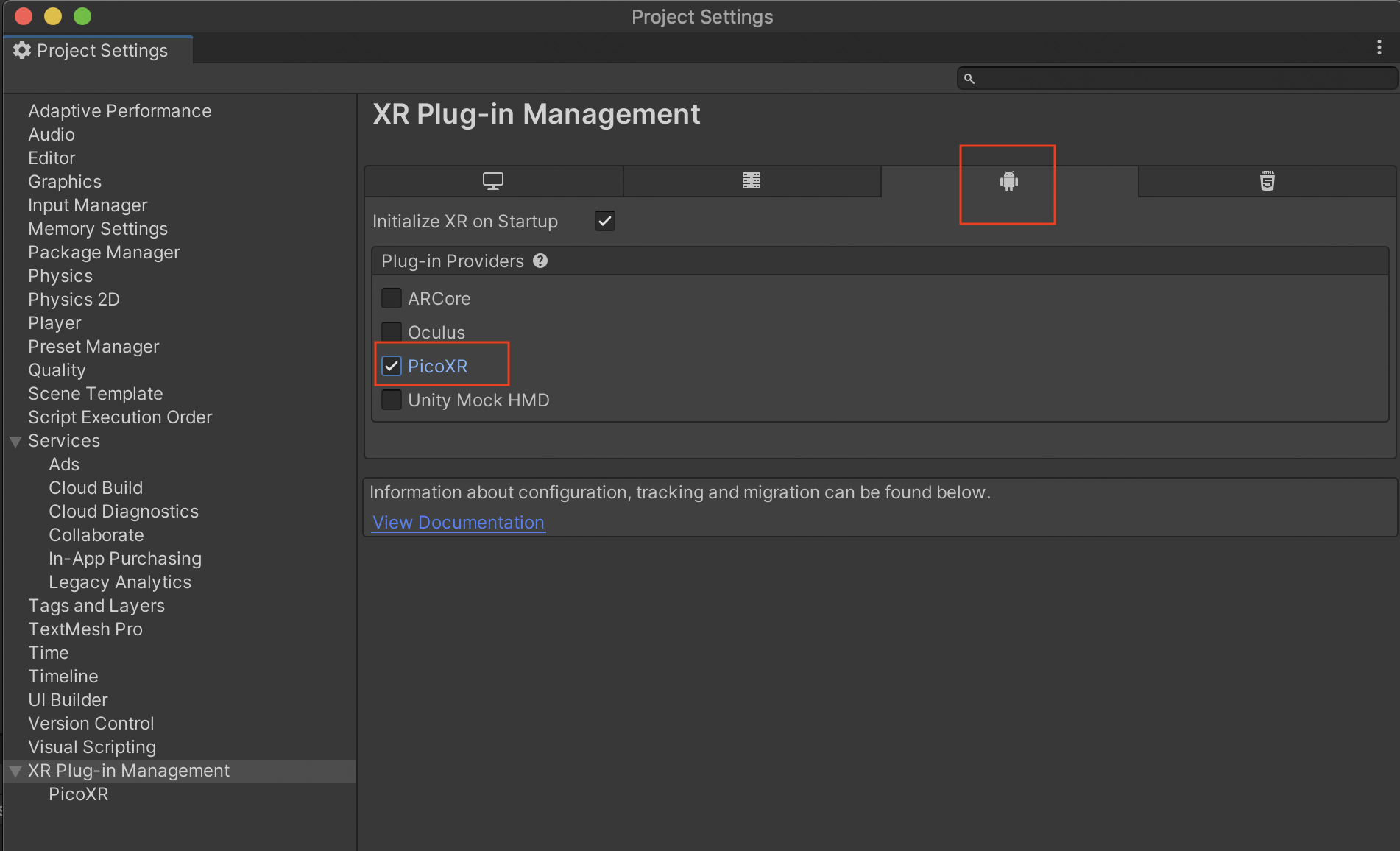This screenshot has height=851, width=1400.
Task: Open Cloud Diagnostics service settings
Action: click(x=124, y=512)
